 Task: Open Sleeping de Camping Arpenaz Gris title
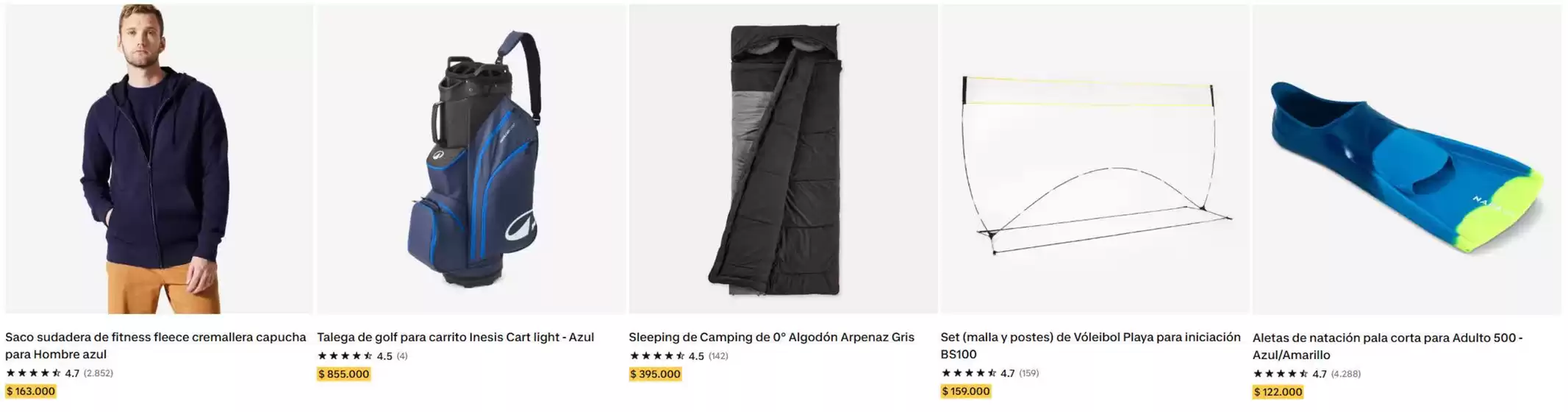771,337
